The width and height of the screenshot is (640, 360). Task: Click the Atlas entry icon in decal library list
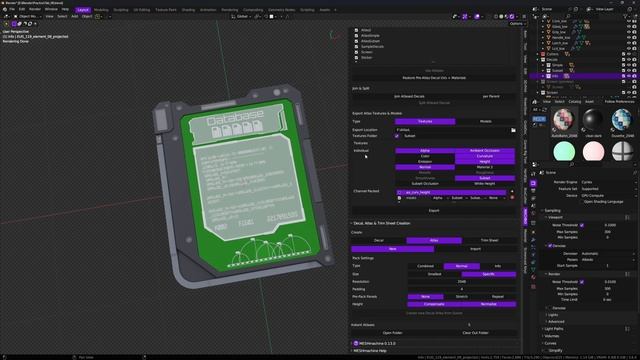point(356,30)
